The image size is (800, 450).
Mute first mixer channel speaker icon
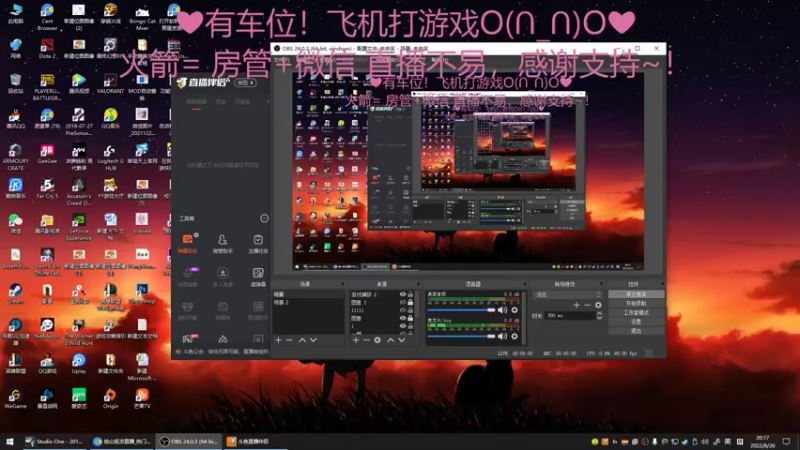coord(503,310)
